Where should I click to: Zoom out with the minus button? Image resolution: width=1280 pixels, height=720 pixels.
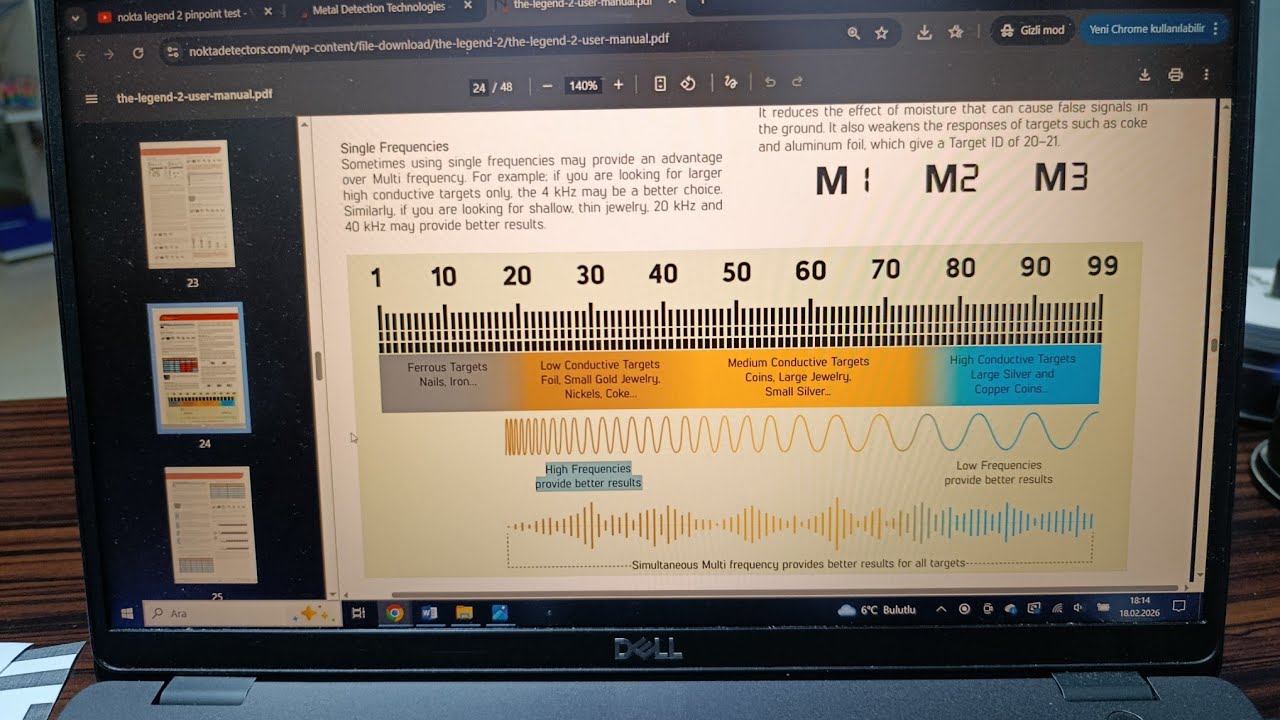[x=547, y=86]
